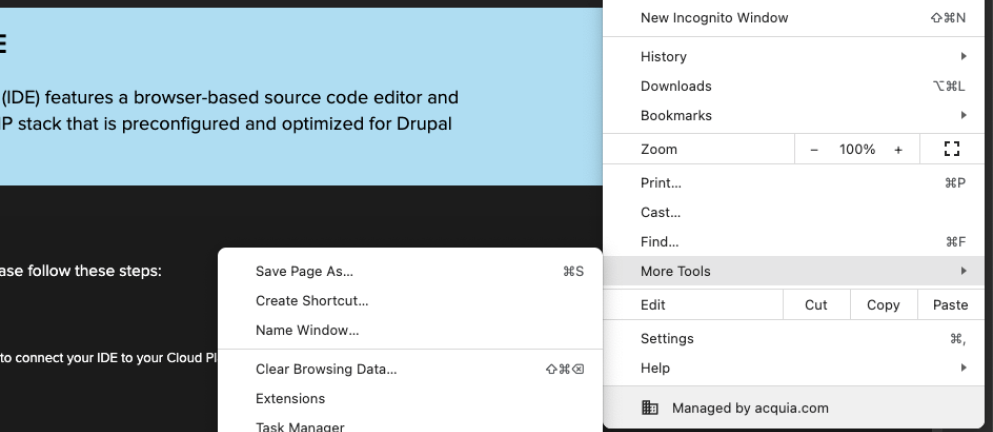Open Chrome Settings from the menu
This screenshot has width=993, height=432.
(665, 340)
